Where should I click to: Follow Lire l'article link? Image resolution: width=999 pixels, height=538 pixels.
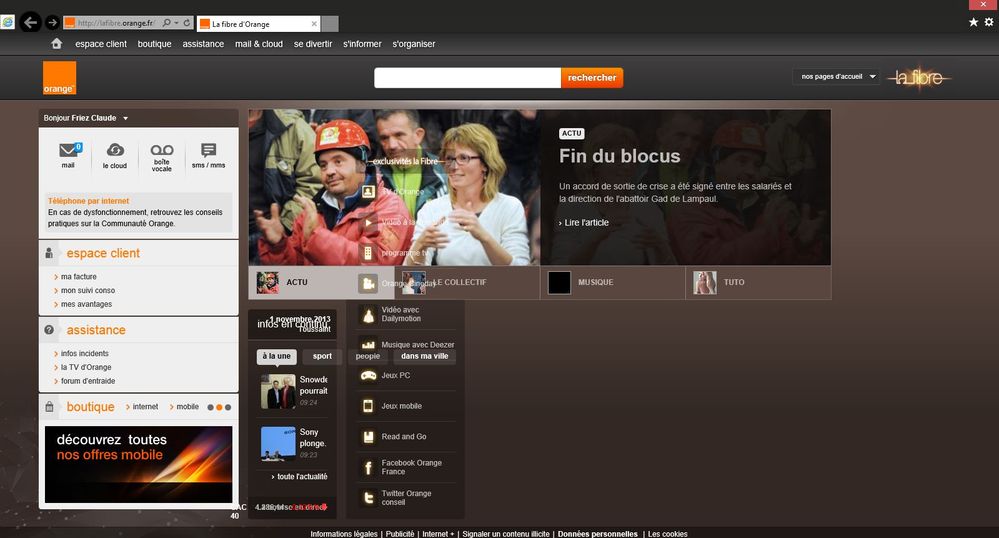point(586,222)
